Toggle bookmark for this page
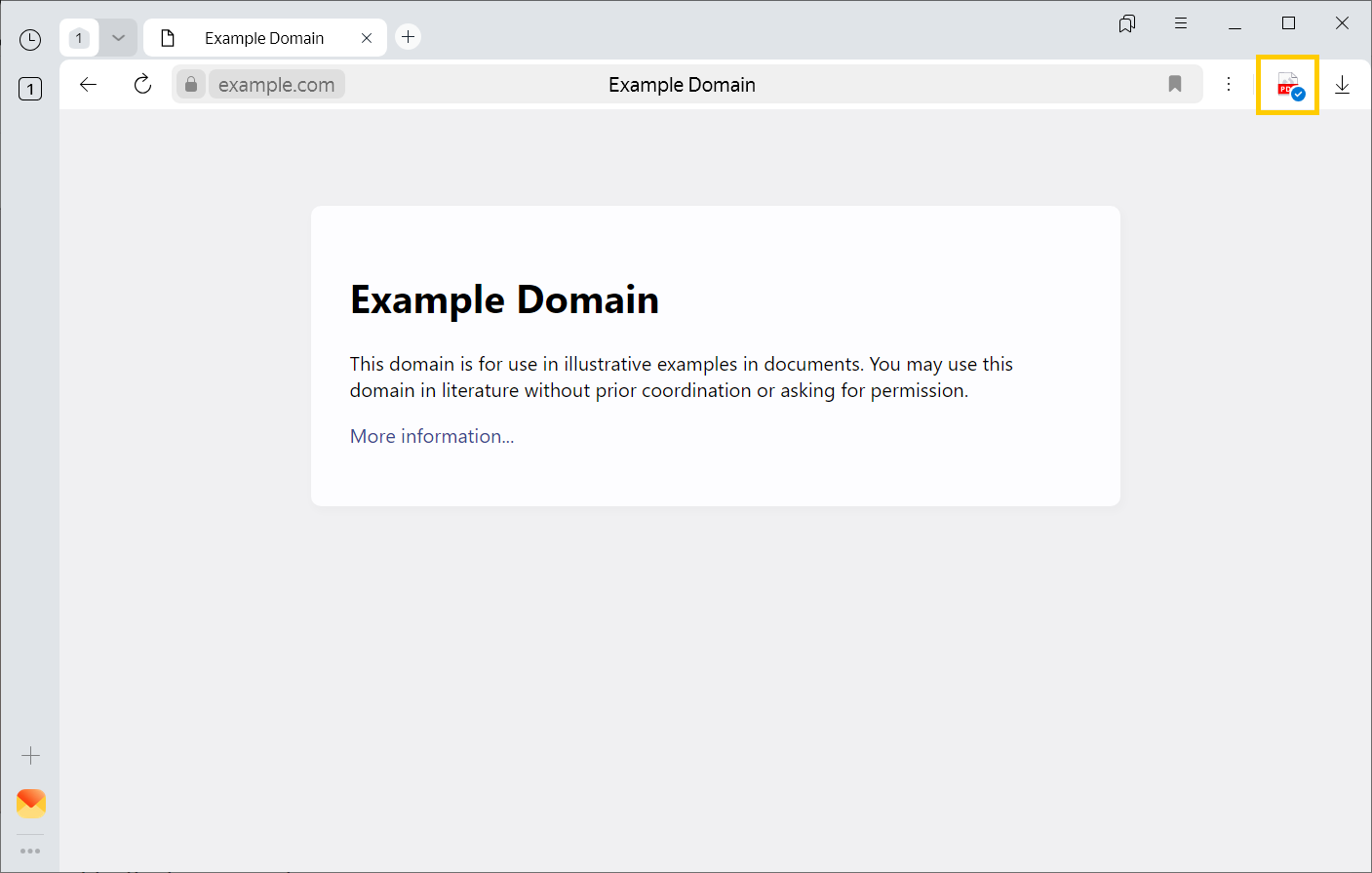Viewport: 1372px width, 873px height. coord(1175,85)
